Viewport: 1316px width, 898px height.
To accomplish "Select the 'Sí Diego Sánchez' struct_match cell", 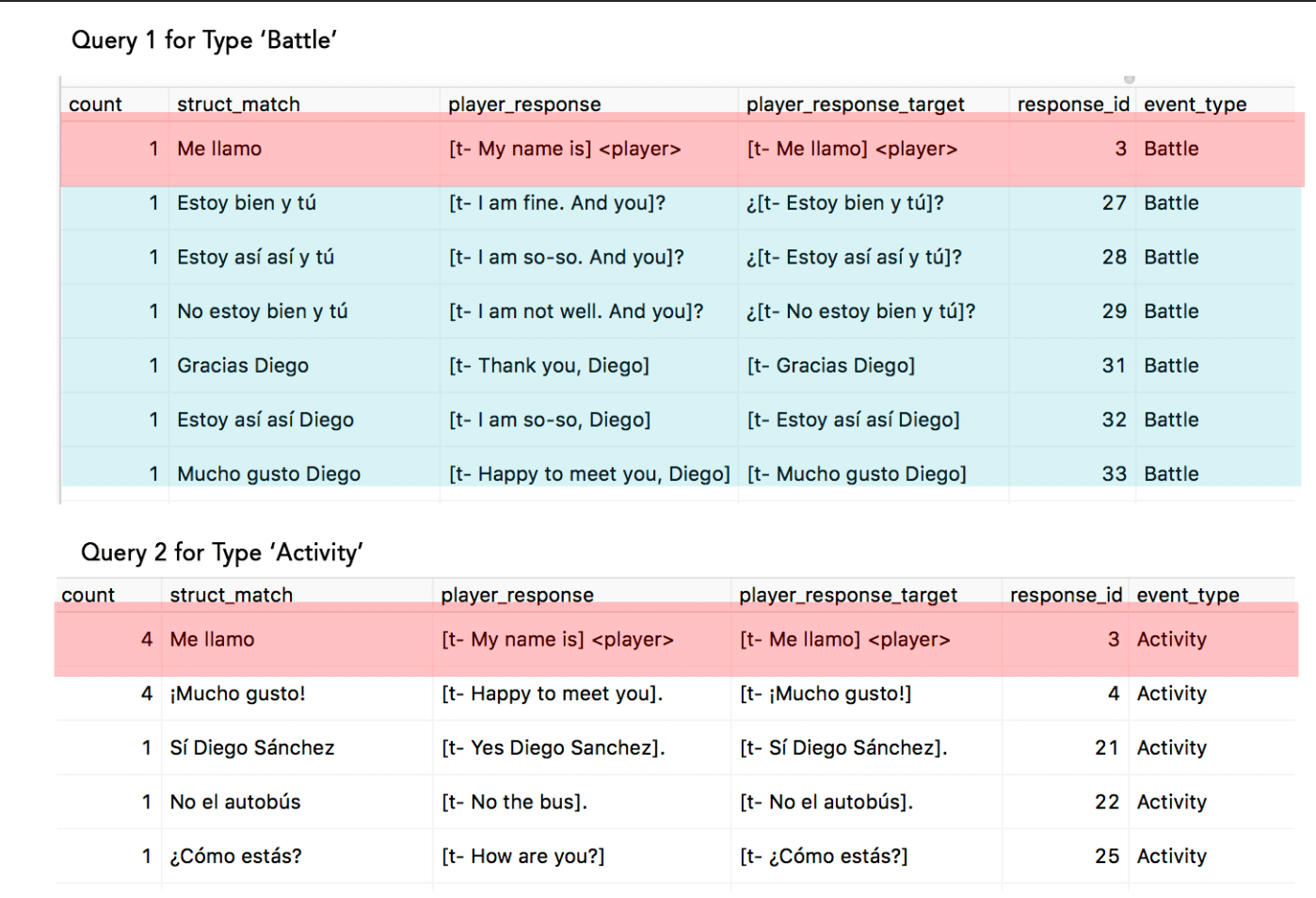I will point(252,748).
